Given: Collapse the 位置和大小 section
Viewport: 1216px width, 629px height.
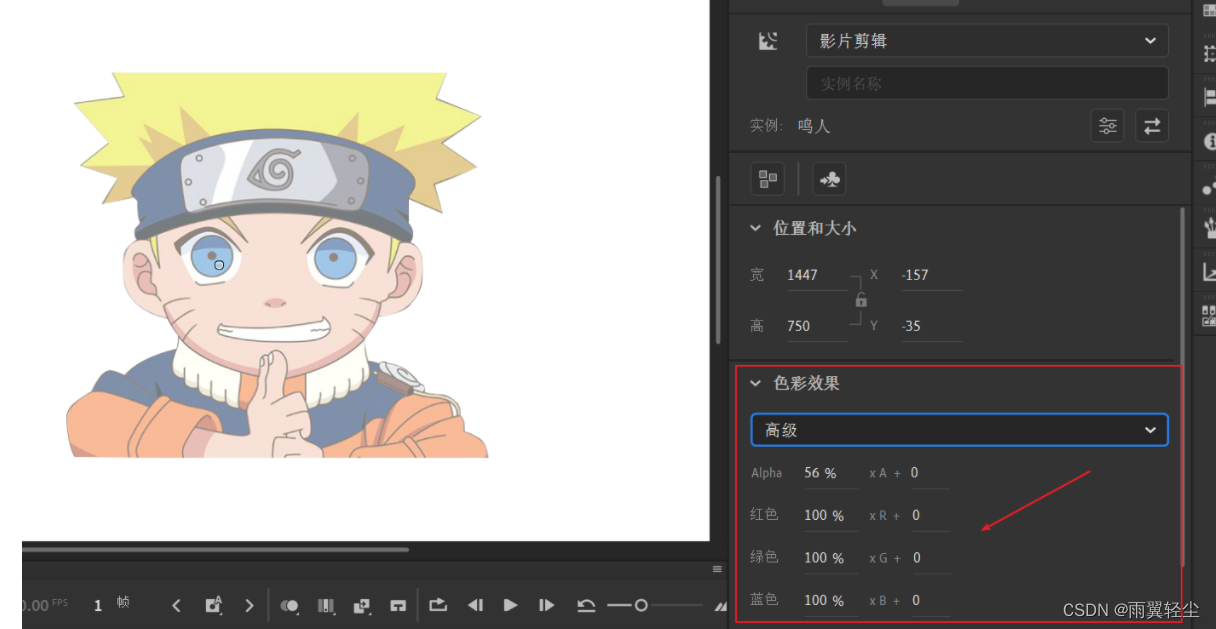Looking at the screenshot, I should (x=756, y=228).
